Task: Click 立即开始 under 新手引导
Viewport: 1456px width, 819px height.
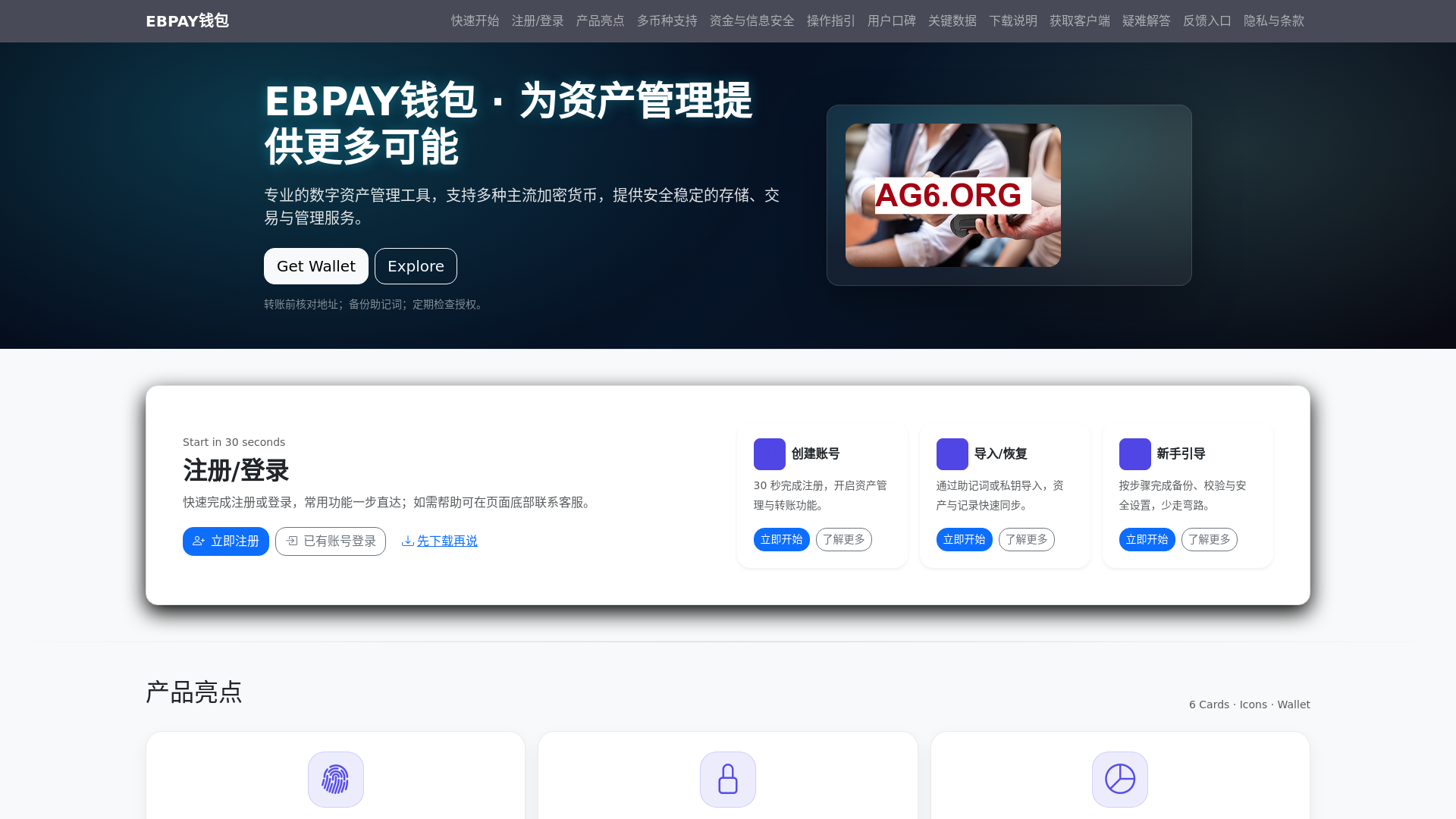Action: tap(1147, 540)
